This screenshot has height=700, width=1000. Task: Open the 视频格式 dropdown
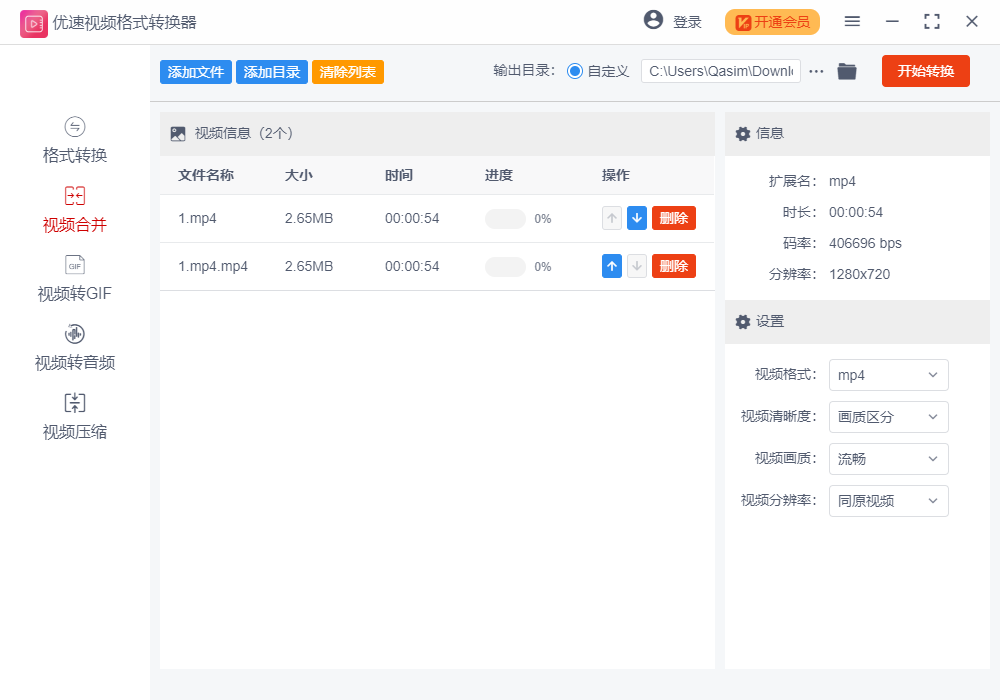tap(888, 375)
